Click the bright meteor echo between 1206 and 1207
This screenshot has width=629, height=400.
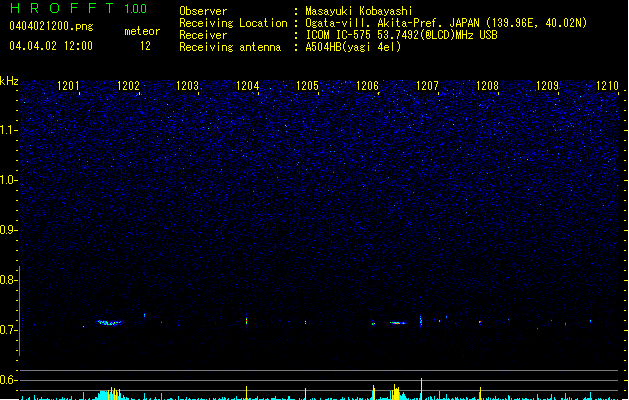tap(398, 323)
